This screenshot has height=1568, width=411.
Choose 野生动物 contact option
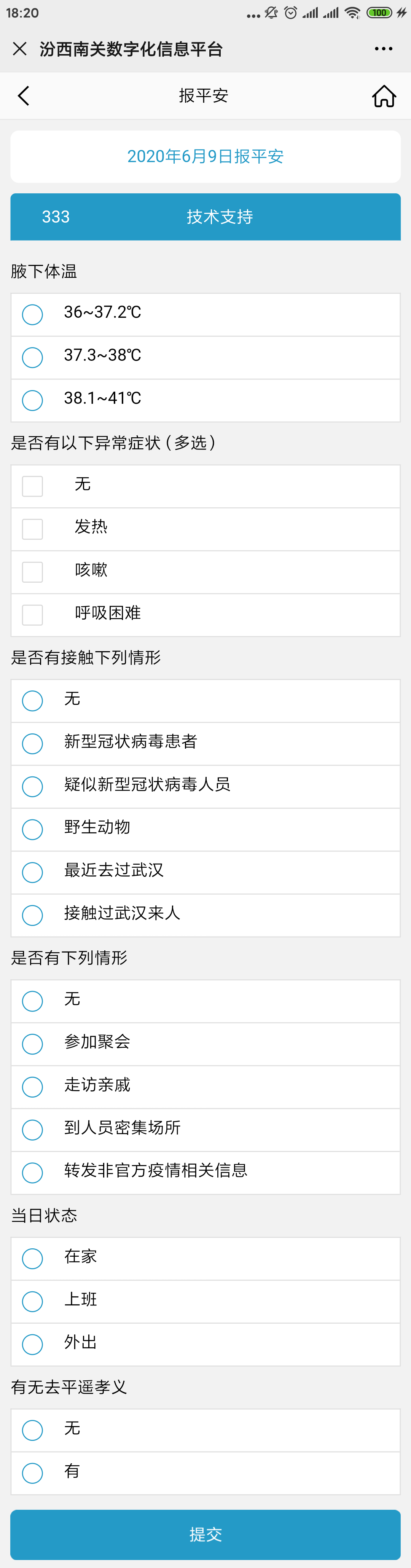pos(32,829)
